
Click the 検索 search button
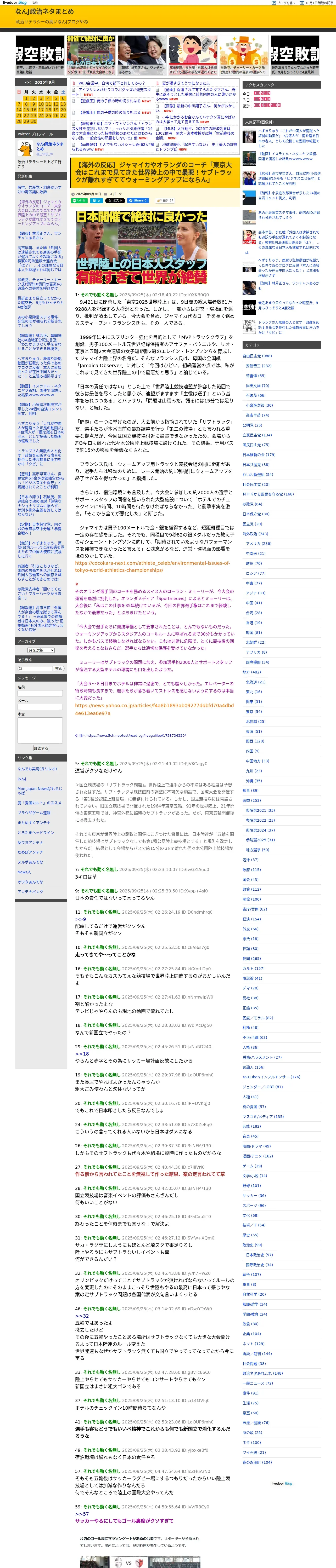59,668
